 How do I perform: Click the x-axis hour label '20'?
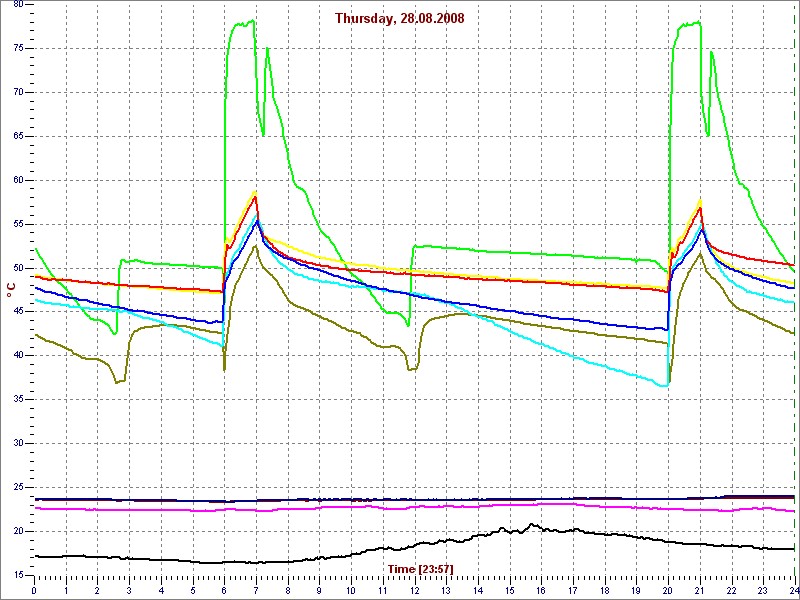[x=668, y=590]
